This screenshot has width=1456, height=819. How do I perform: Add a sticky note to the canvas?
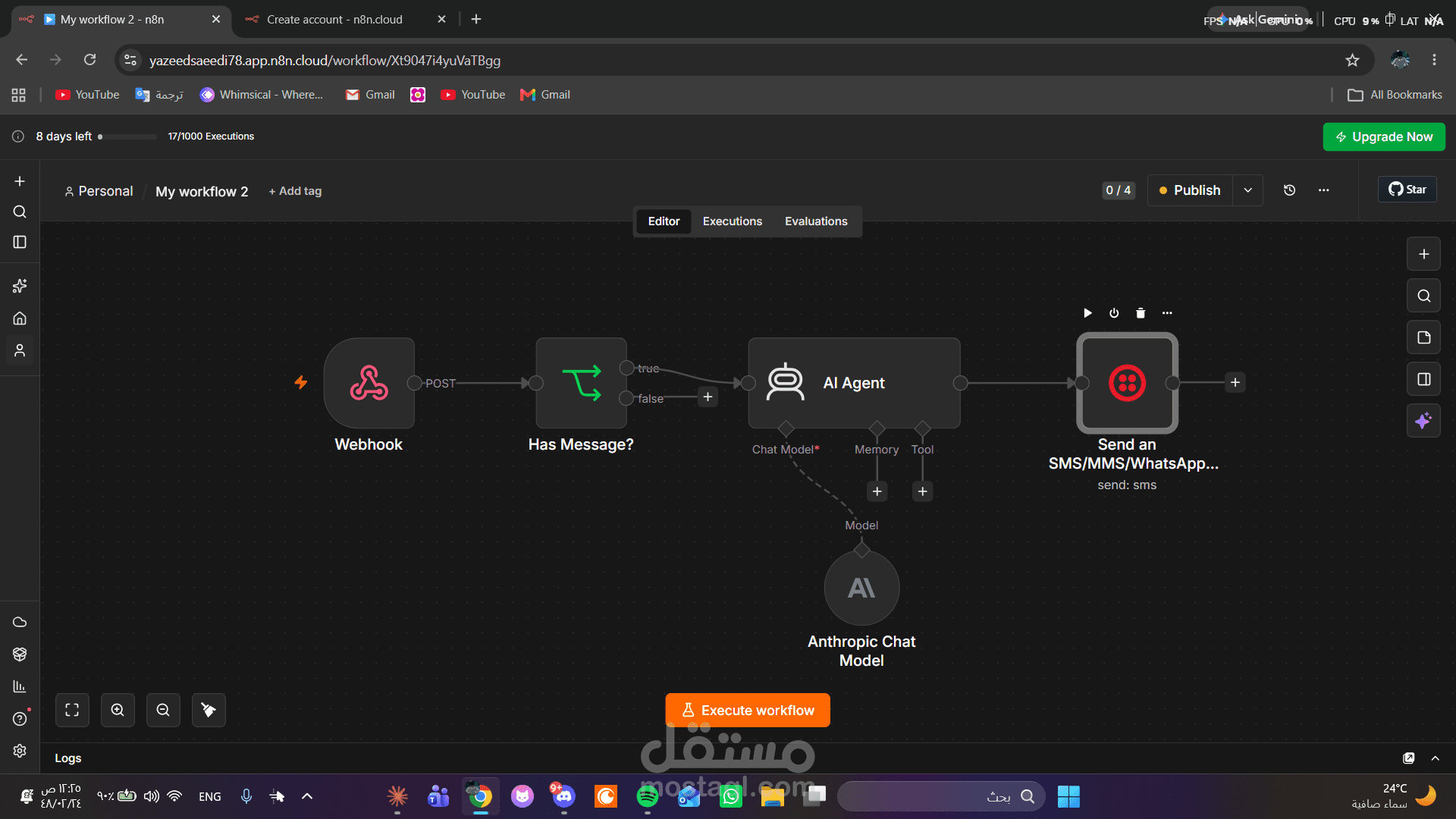(x=1423, y=337)
